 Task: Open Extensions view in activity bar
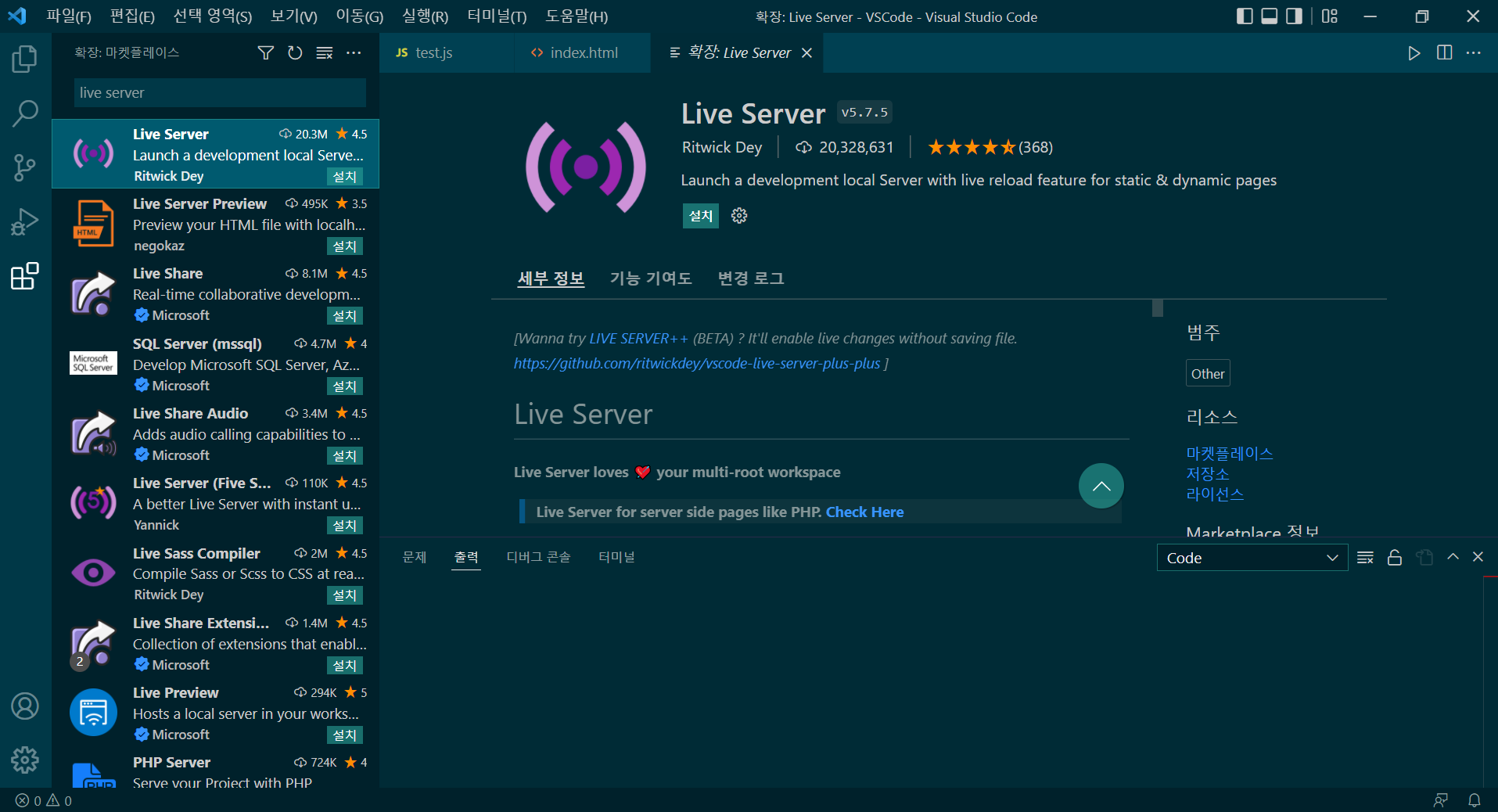pos(25,276)
